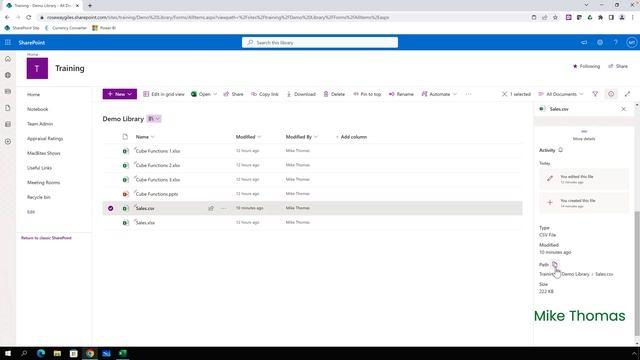Click Create plus icon in the left rail
Viewport: 640px width, 360px height.
coord(8,142)
